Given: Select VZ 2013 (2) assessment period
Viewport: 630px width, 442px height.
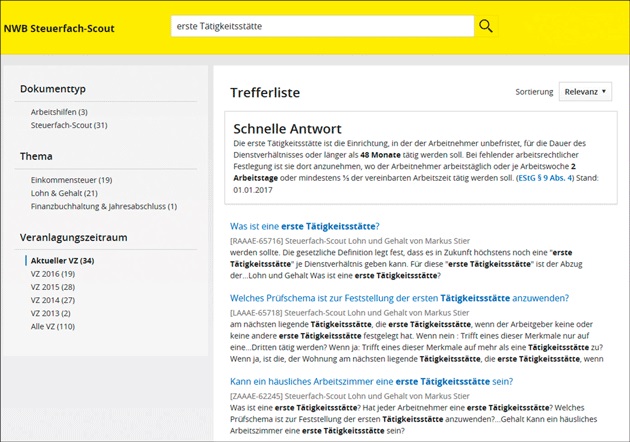Looking at the screenshot, I should pyautogui.click(x=51, y=313).
